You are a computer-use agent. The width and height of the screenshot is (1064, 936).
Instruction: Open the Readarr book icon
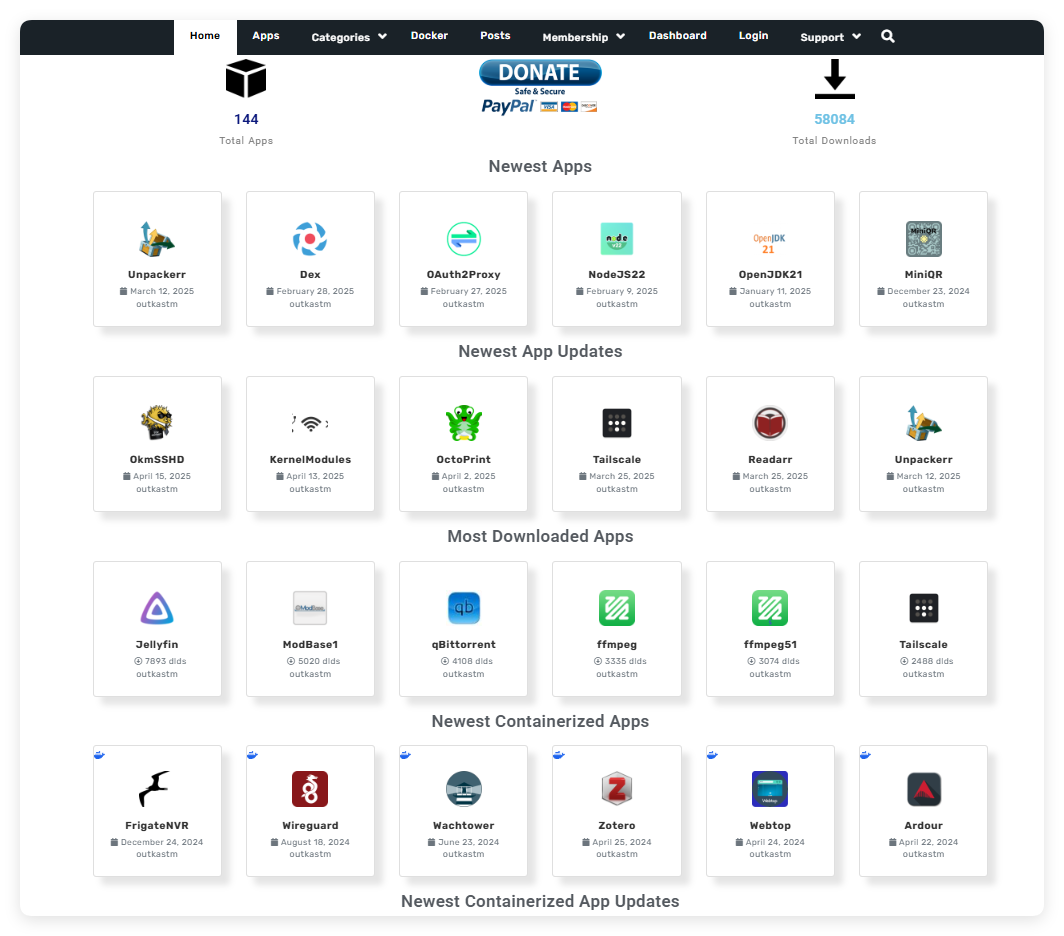pos(770,423)
